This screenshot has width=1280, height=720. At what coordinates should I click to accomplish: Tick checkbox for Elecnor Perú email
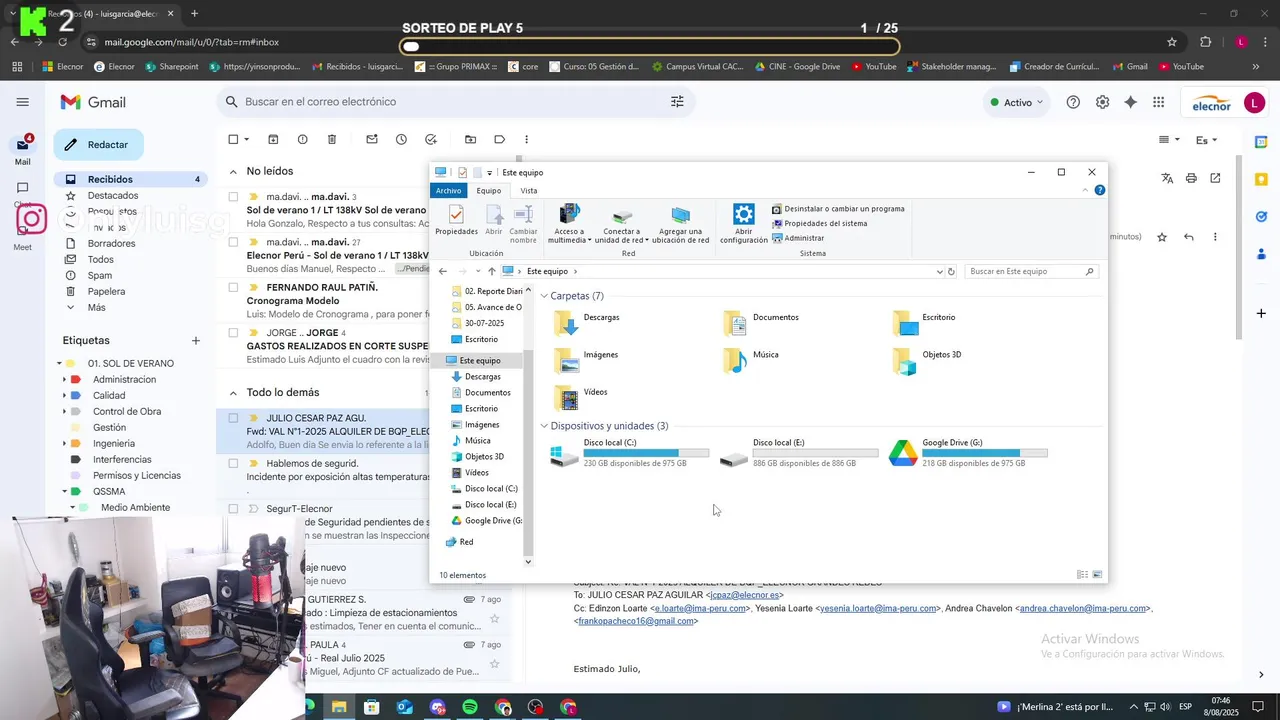click(233, 242)
